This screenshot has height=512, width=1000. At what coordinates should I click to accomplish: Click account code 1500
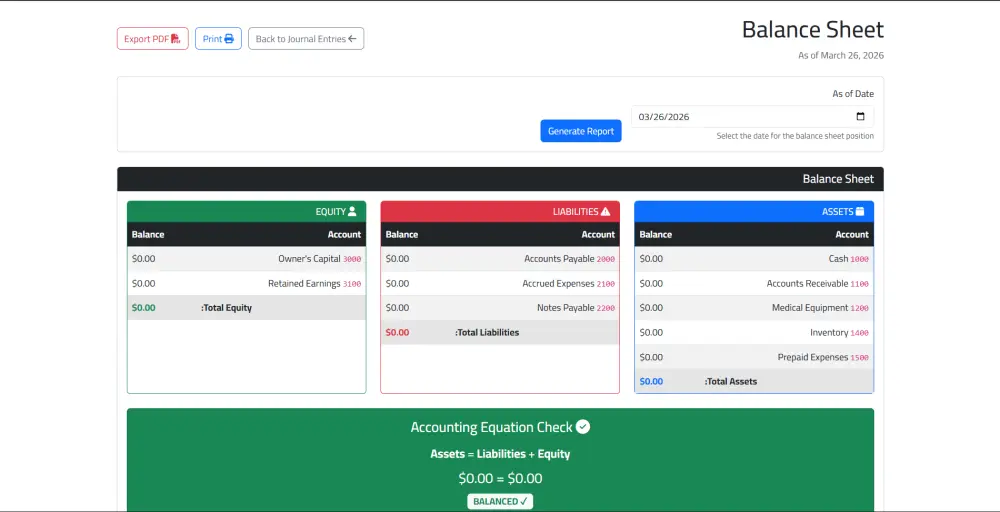860,358
